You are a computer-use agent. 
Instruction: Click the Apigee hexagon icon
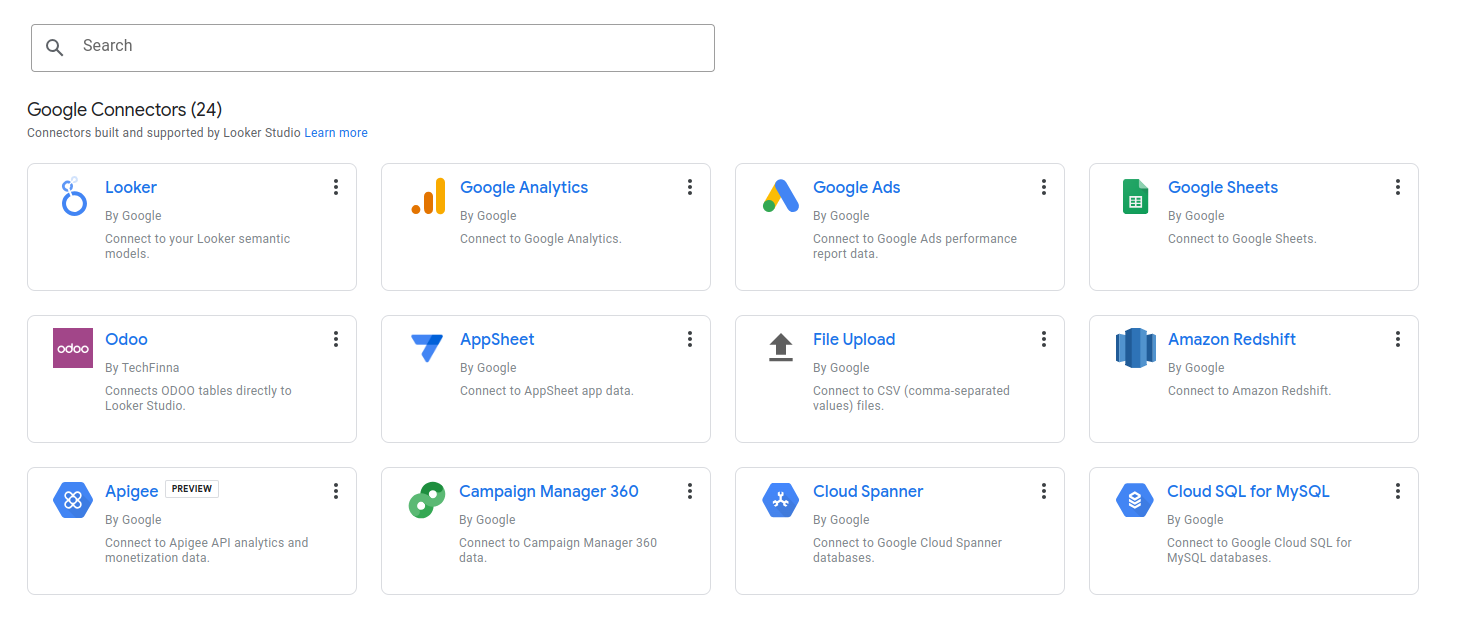point(73,500)
